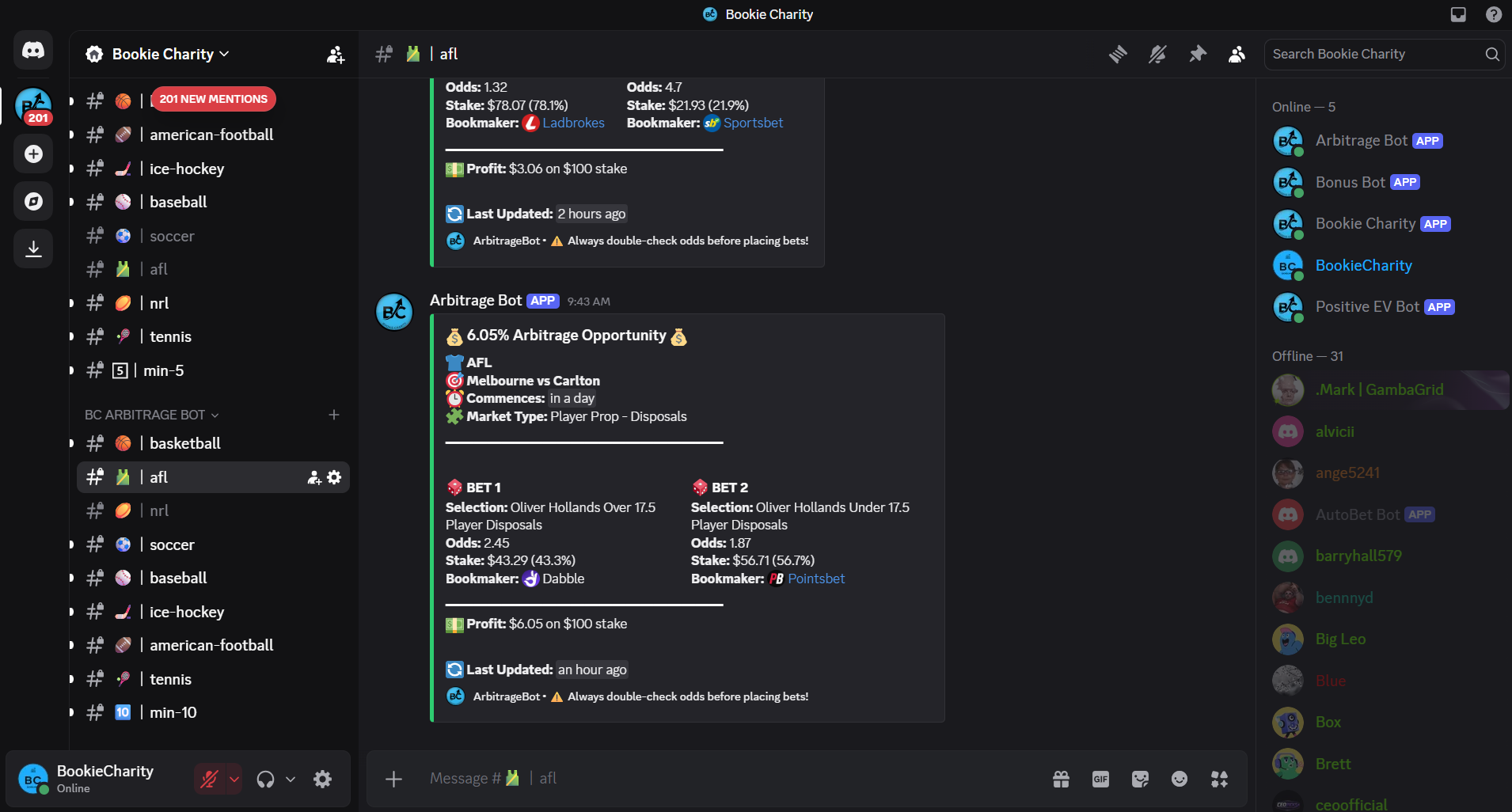Open ice-hockey channel in top category
This screenshot has width=1512, height=812.
pyautogui.click(x=212, y=169)
